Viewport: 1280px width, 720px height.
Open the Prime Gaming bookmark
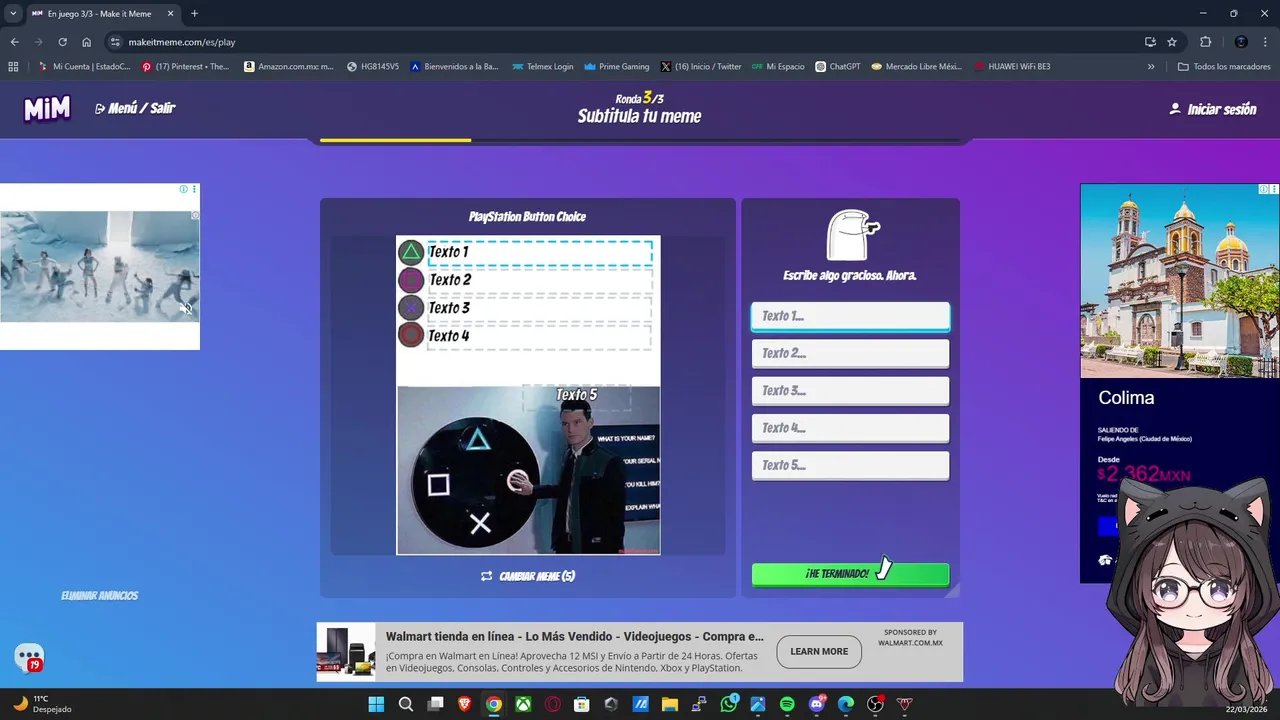617,67
